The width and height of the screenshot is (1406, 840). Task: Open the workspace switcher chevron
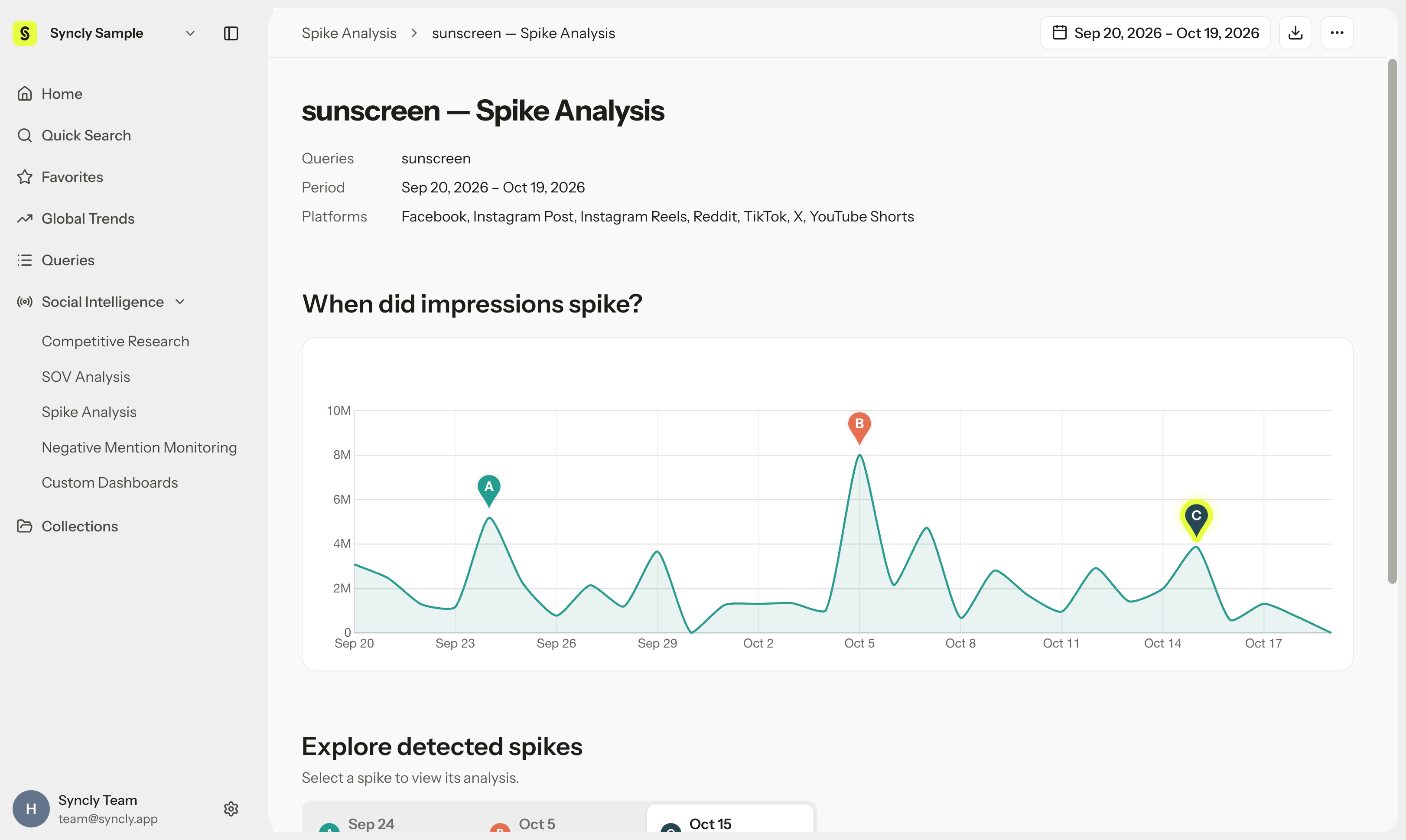tap(190, 33)
